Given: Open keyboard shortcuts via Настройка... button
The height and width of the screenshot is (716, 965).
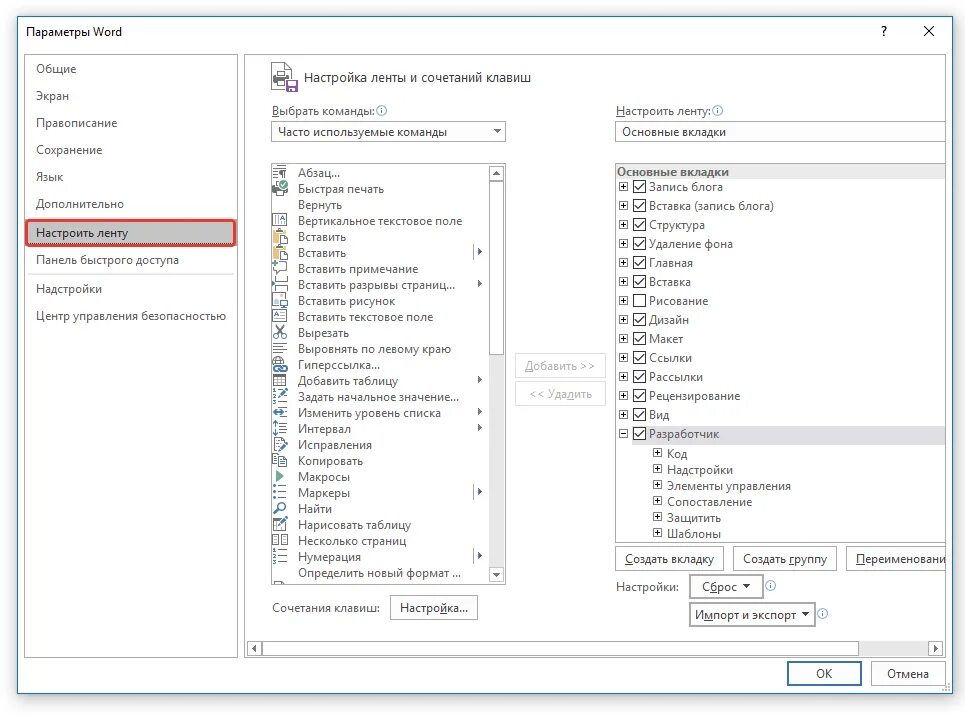Looking at the screenshot, I should [x=434, y=608].
